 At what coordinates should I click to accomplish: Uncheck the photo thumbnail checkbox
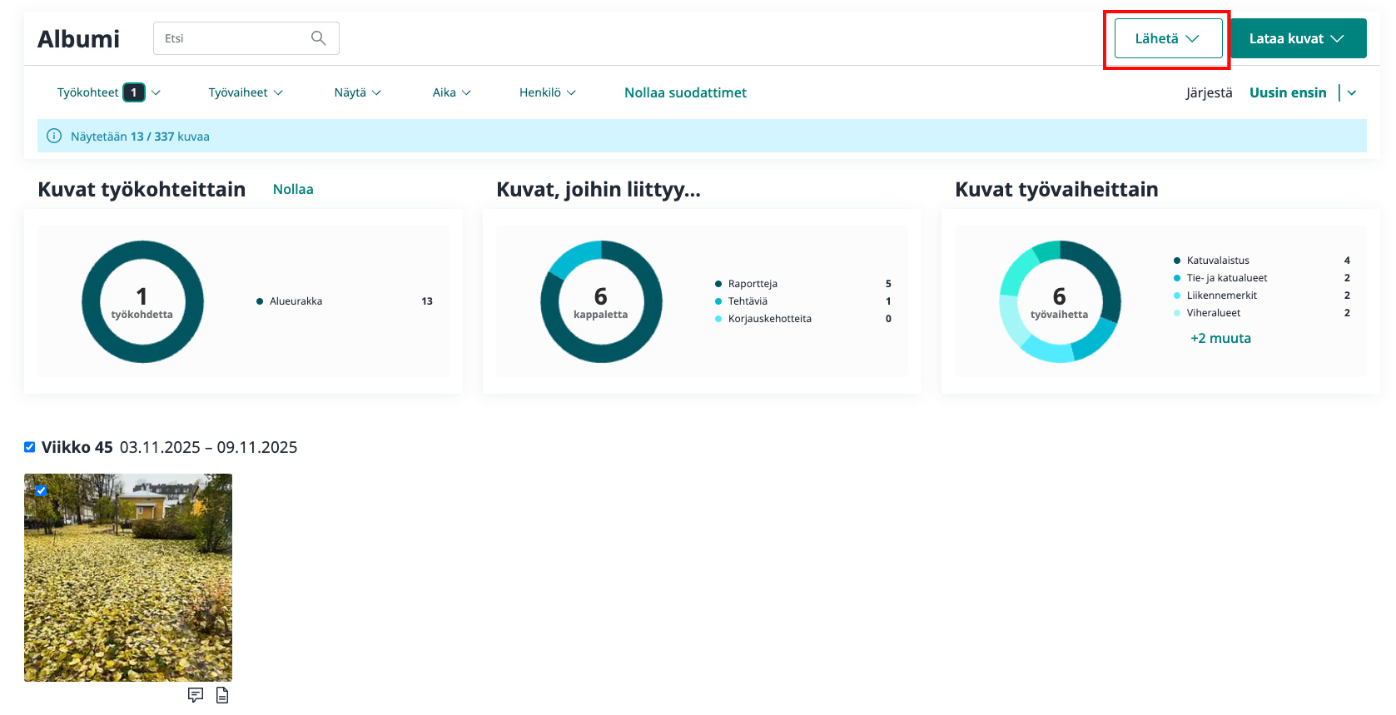click(41, 490)
